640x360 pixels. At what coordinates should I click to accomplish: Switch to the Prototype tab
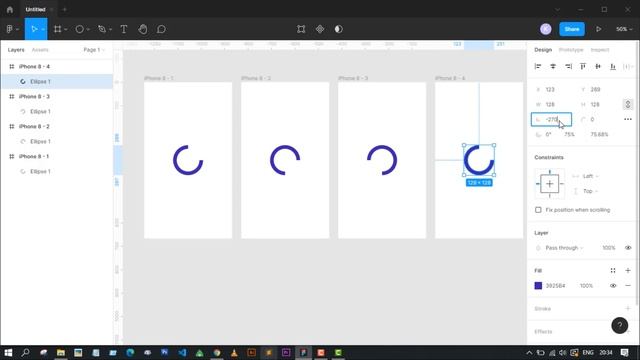point(571,50)
